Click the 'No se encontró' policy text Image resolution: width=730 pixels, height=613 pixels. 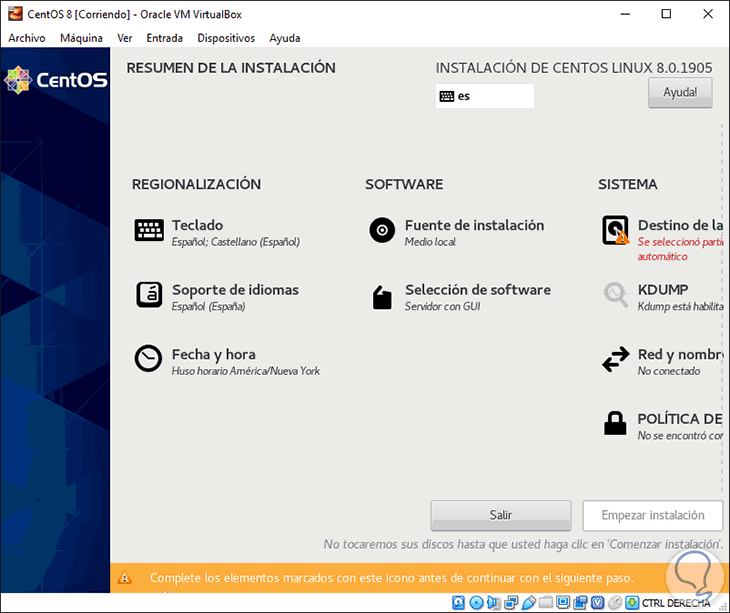click(680, 436)
